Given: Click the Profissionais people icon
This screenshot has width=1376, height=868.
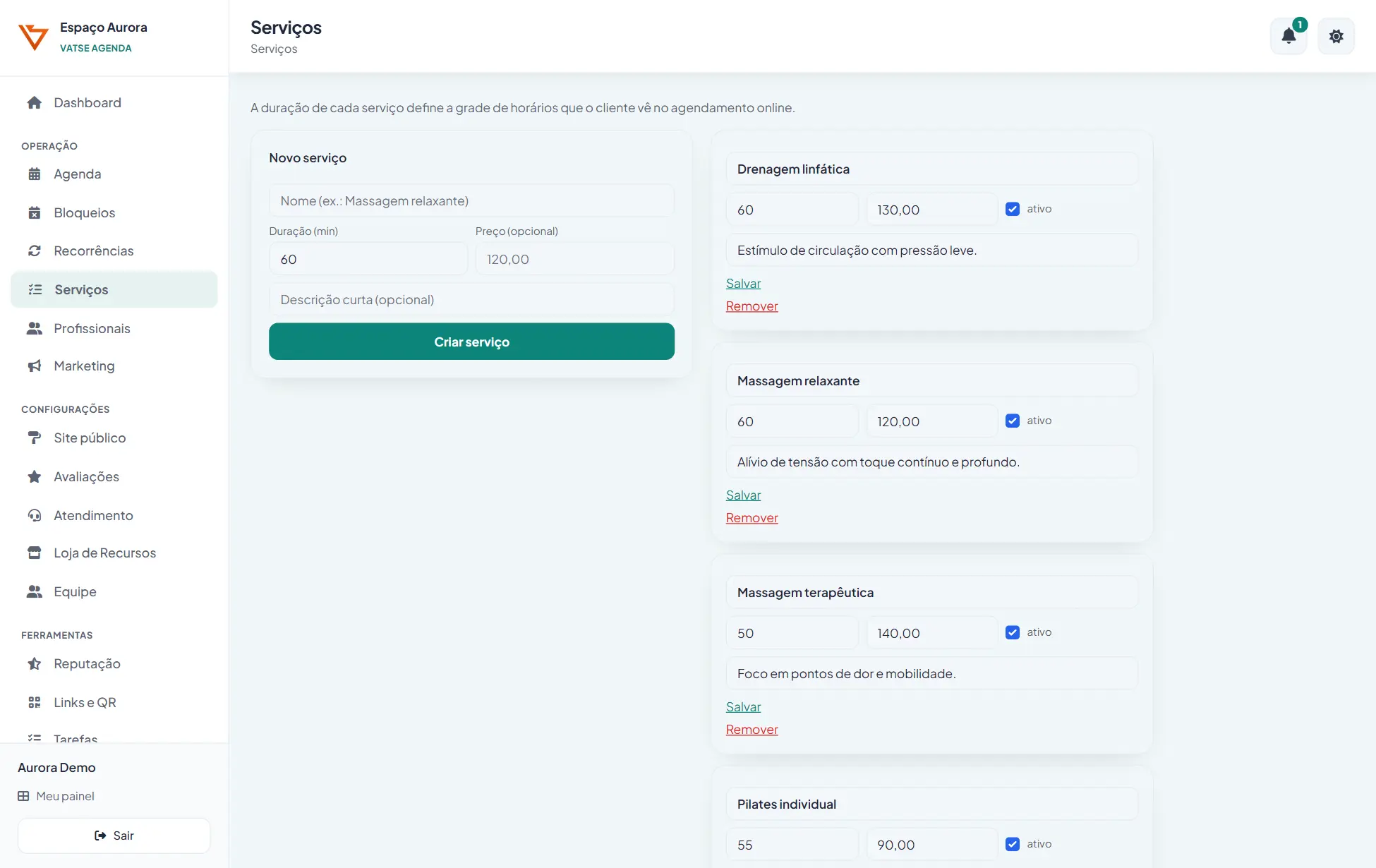Looking at the screenshot, I should (35, 328).
